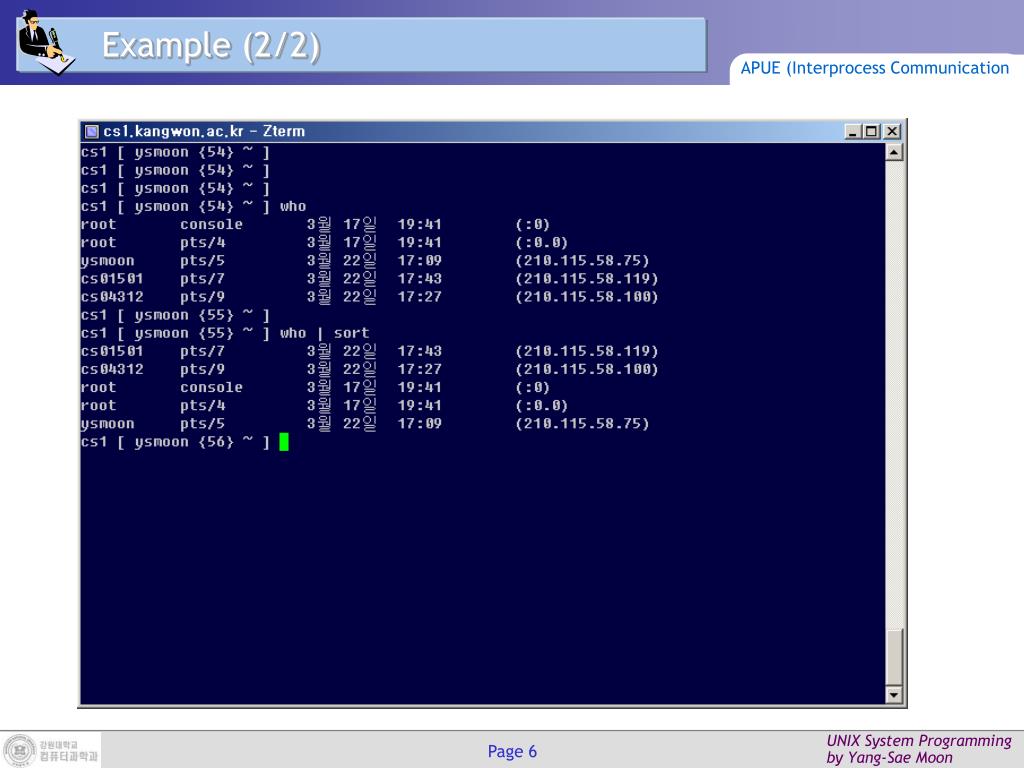The height and width of the screenshot is (768, 1024).
Task: Click the 'Example (2/2)' slide title
Action: click(211, 46)
